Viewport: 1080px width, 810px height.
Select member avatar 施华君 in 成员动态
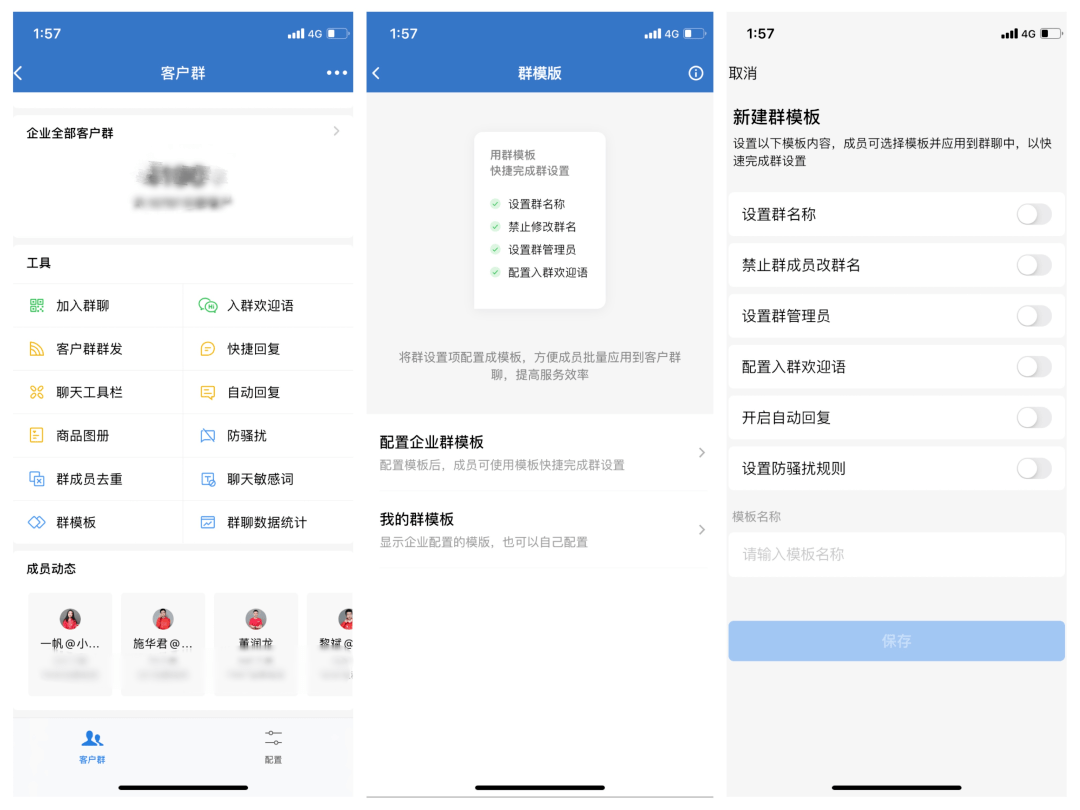(163, 619)
